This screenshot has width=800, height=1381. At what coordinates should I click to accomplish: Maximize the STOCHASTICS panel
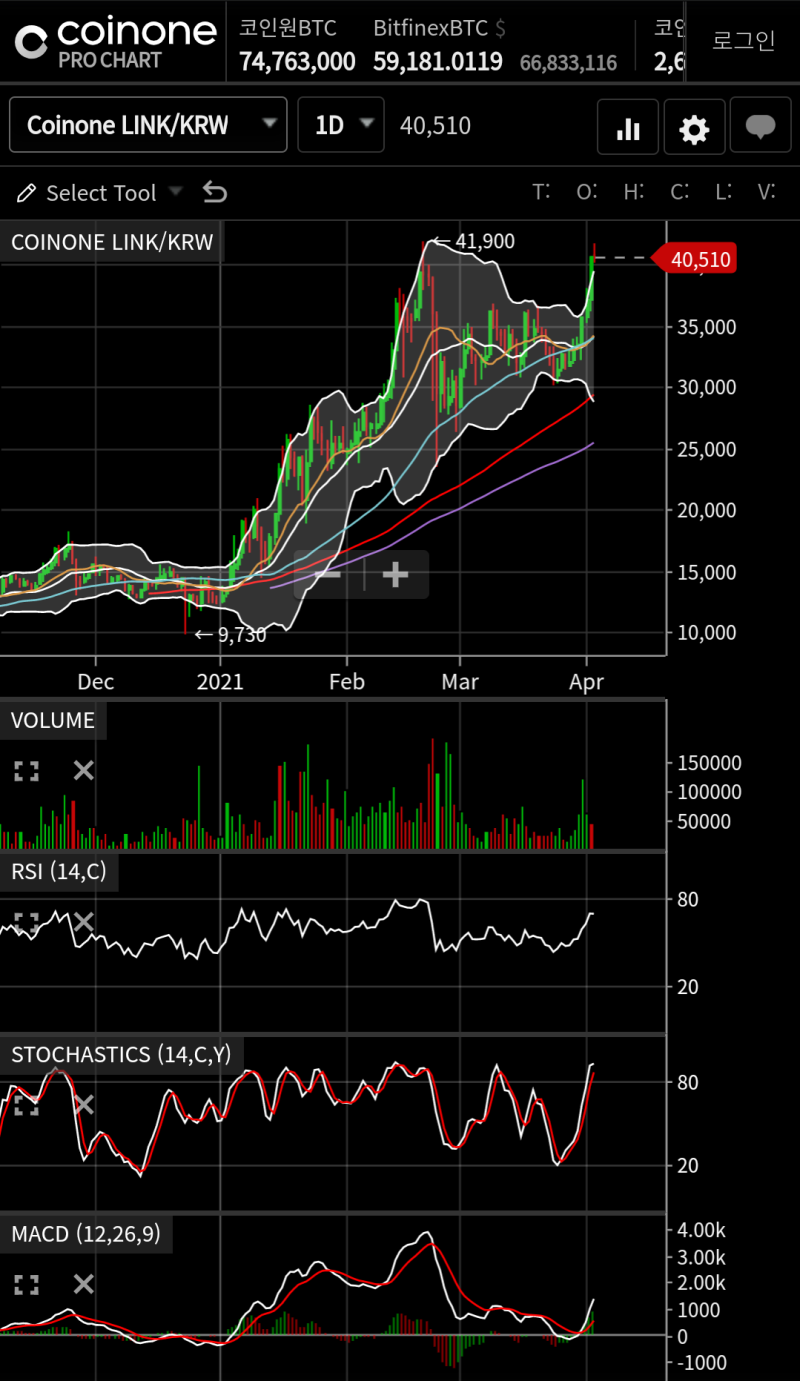(26, 1105)
